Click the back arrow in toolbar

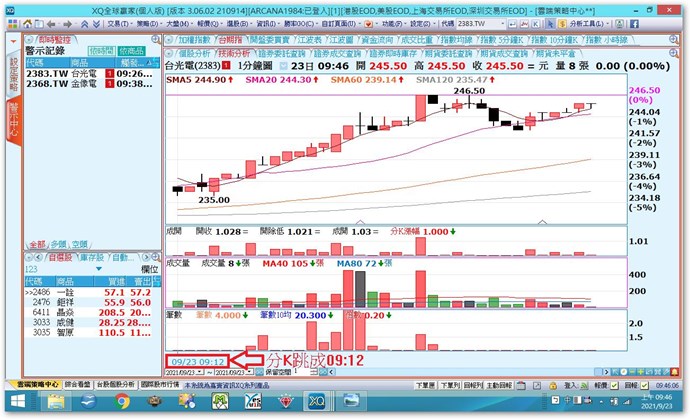pyautogui.click(x=51, y=24)
